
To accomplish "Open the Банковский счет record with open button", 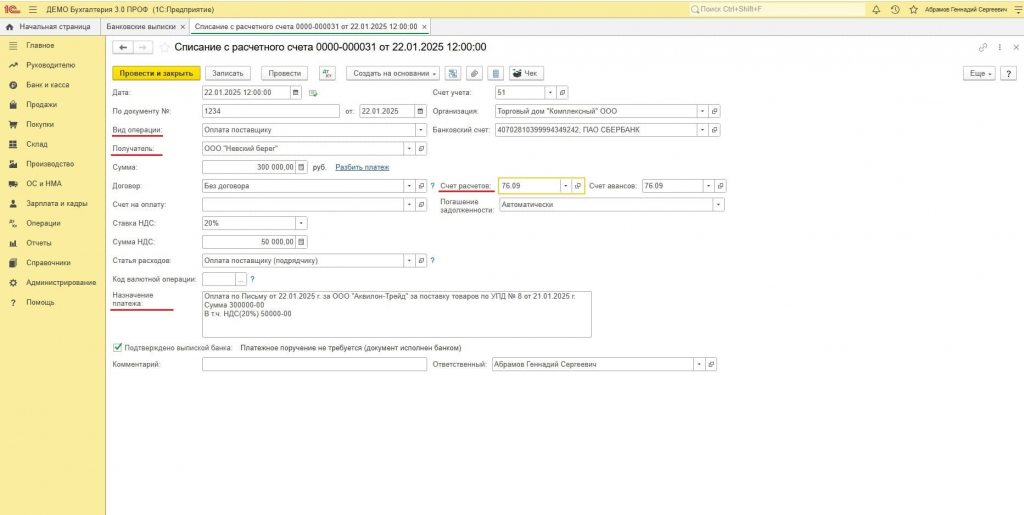I will 714,130.
